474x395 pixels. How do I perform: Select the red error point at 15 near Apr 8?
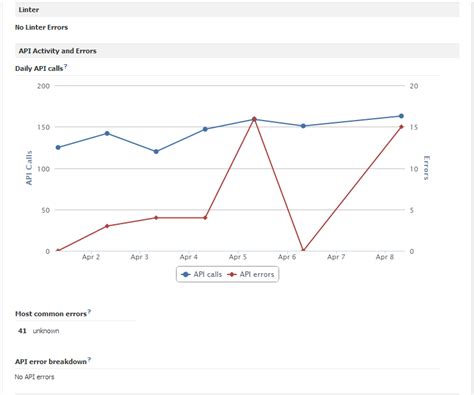(x=401, y=127)
